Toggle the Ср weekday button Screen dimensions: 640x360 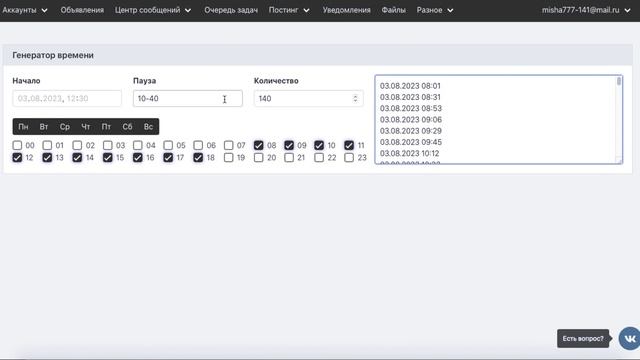tap(65, 127)
